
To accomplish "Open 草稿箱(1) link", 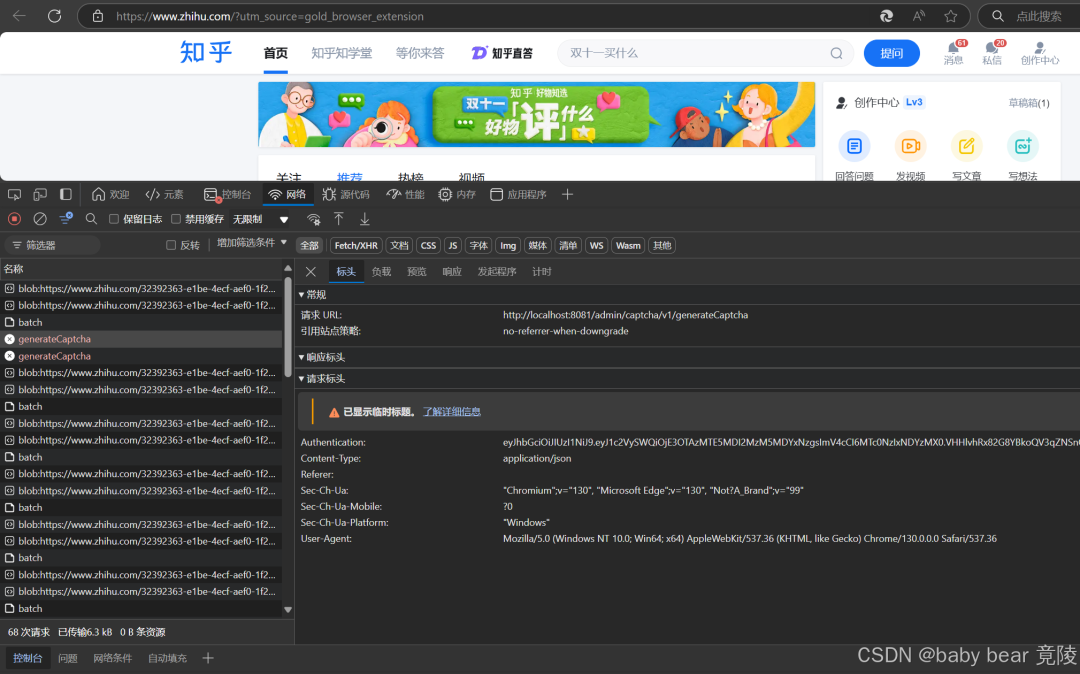I will click(x=1028, y=103).
